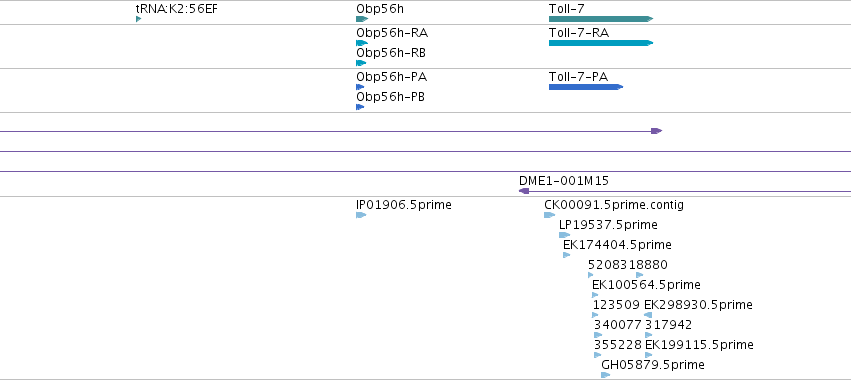Click the Obp56h-RB transcript arrow

click(361, 63)
